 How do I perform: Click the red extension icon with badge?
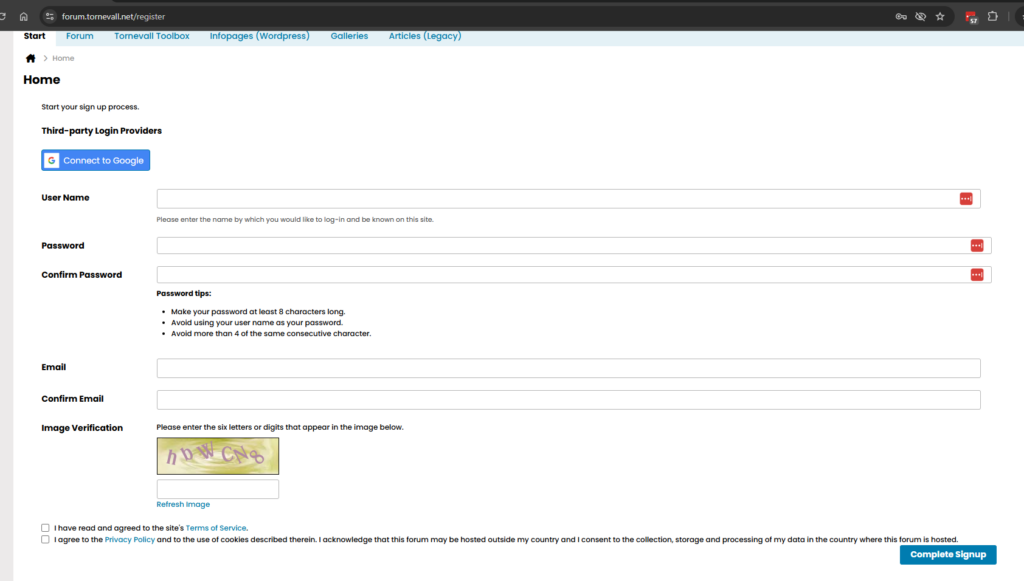[x=970, y=16]
